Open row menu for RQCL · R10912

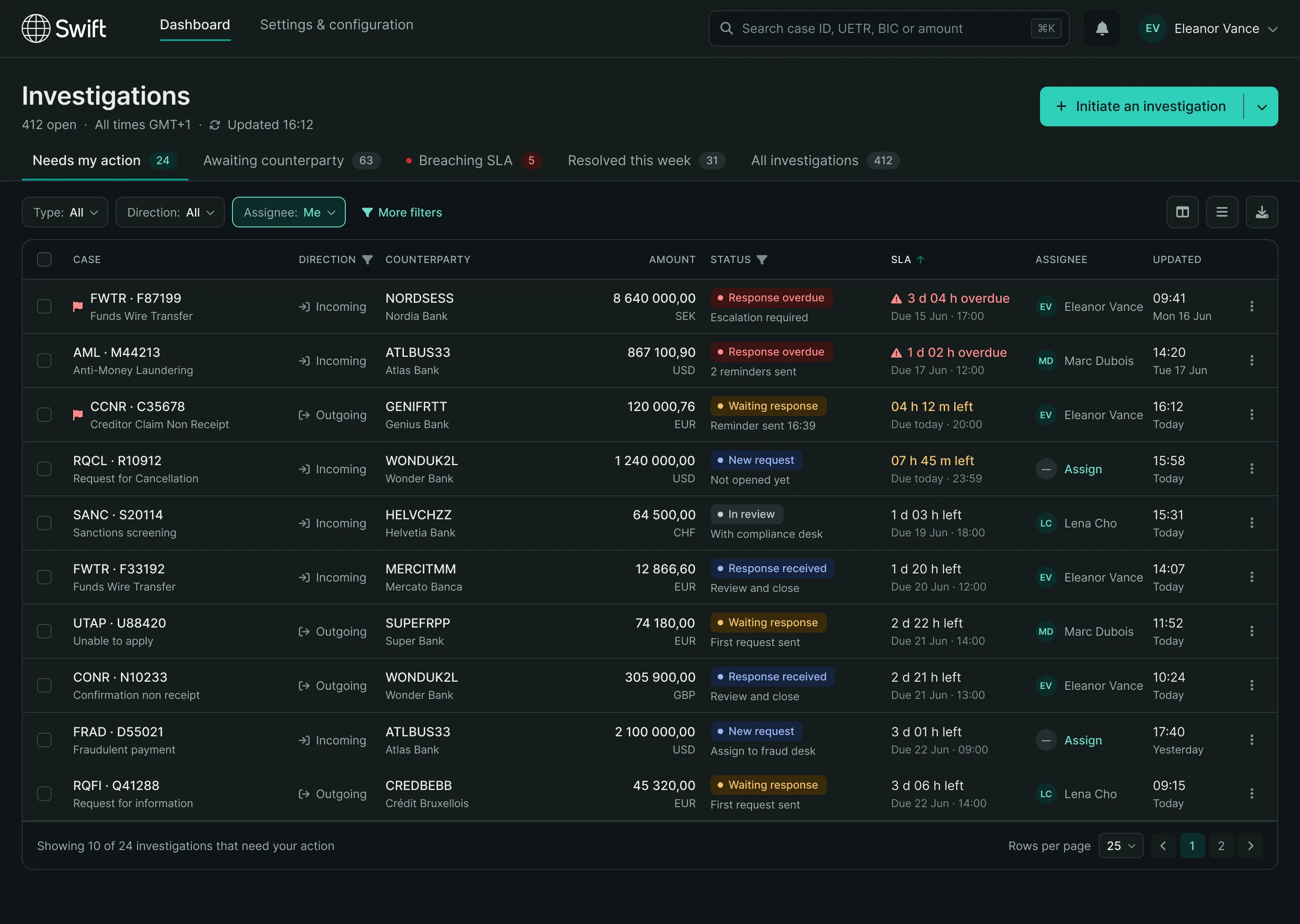(1252, 469)
